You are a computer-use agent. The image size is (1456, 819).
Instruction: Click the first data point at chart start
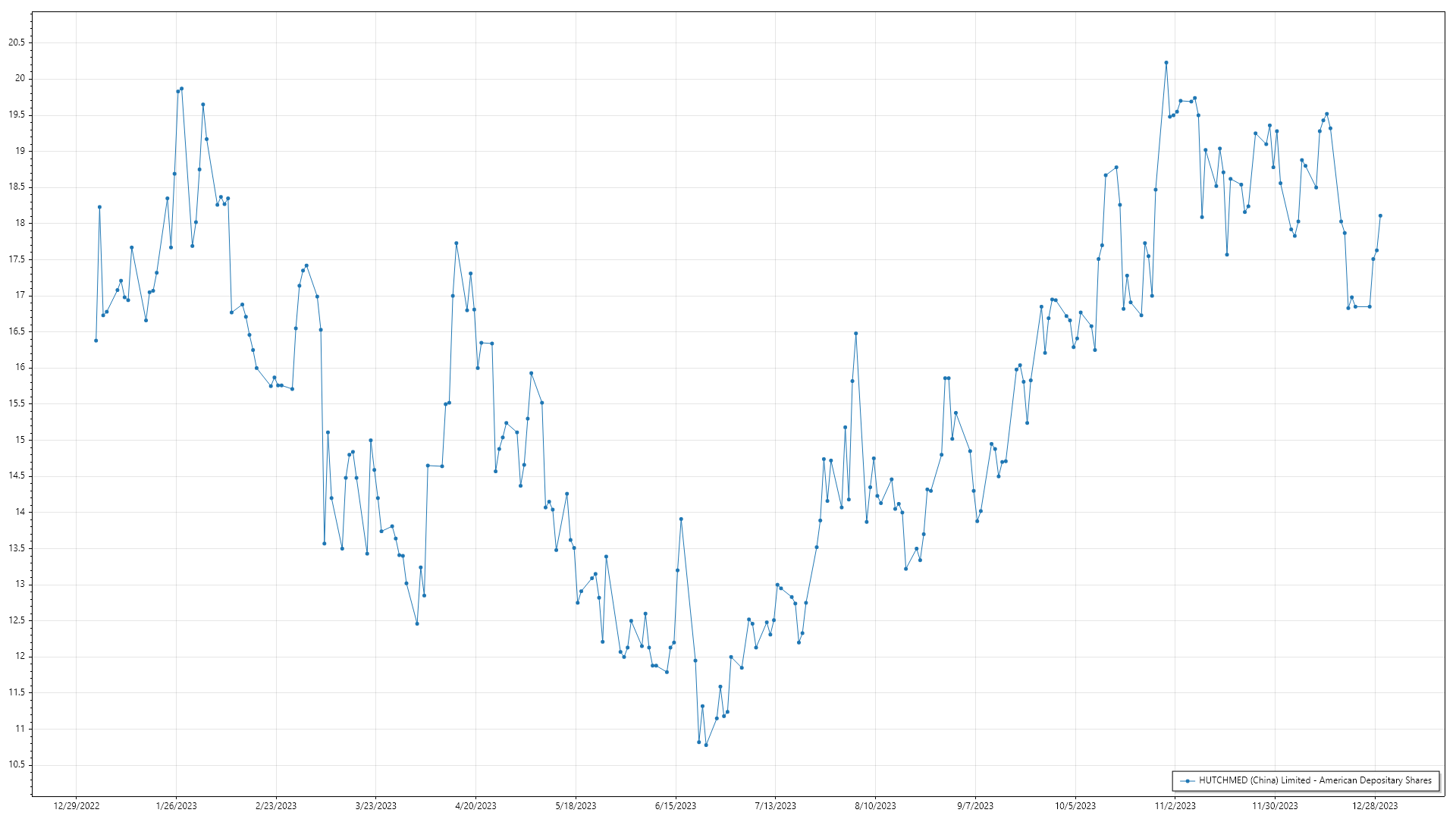96,340
